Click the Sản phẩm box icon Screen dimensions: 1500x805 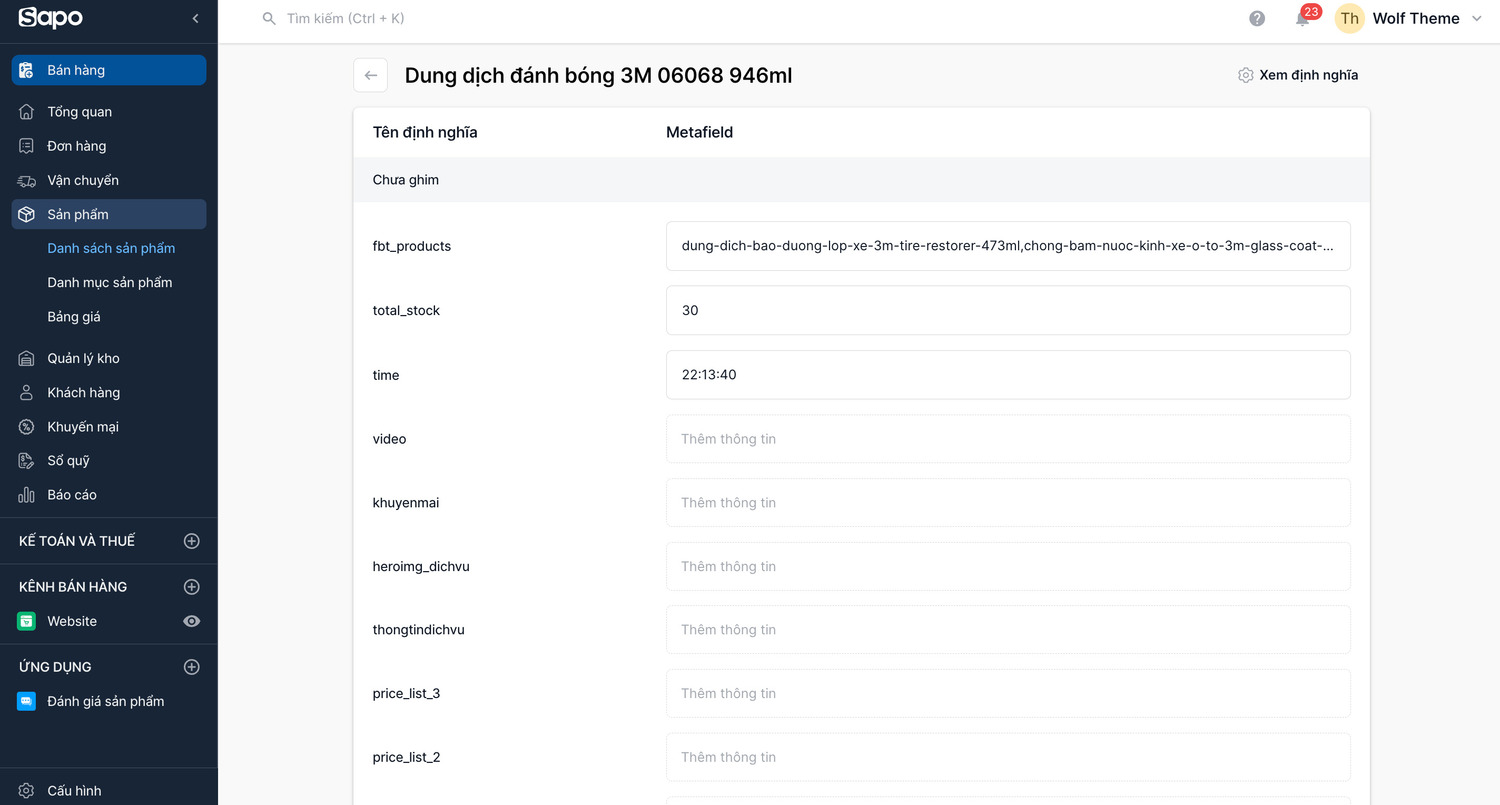click(x=27, y=214)
